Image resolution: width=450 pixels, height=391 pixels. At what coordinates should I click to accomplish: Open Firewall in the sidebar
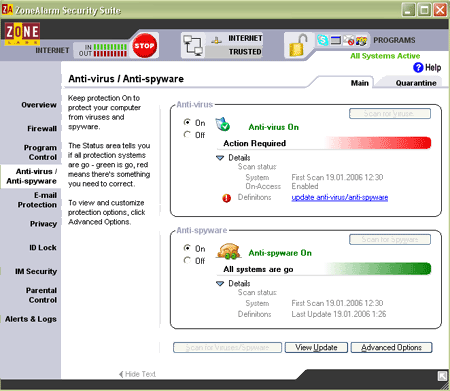pyautogui.click(x=42, y=129)
